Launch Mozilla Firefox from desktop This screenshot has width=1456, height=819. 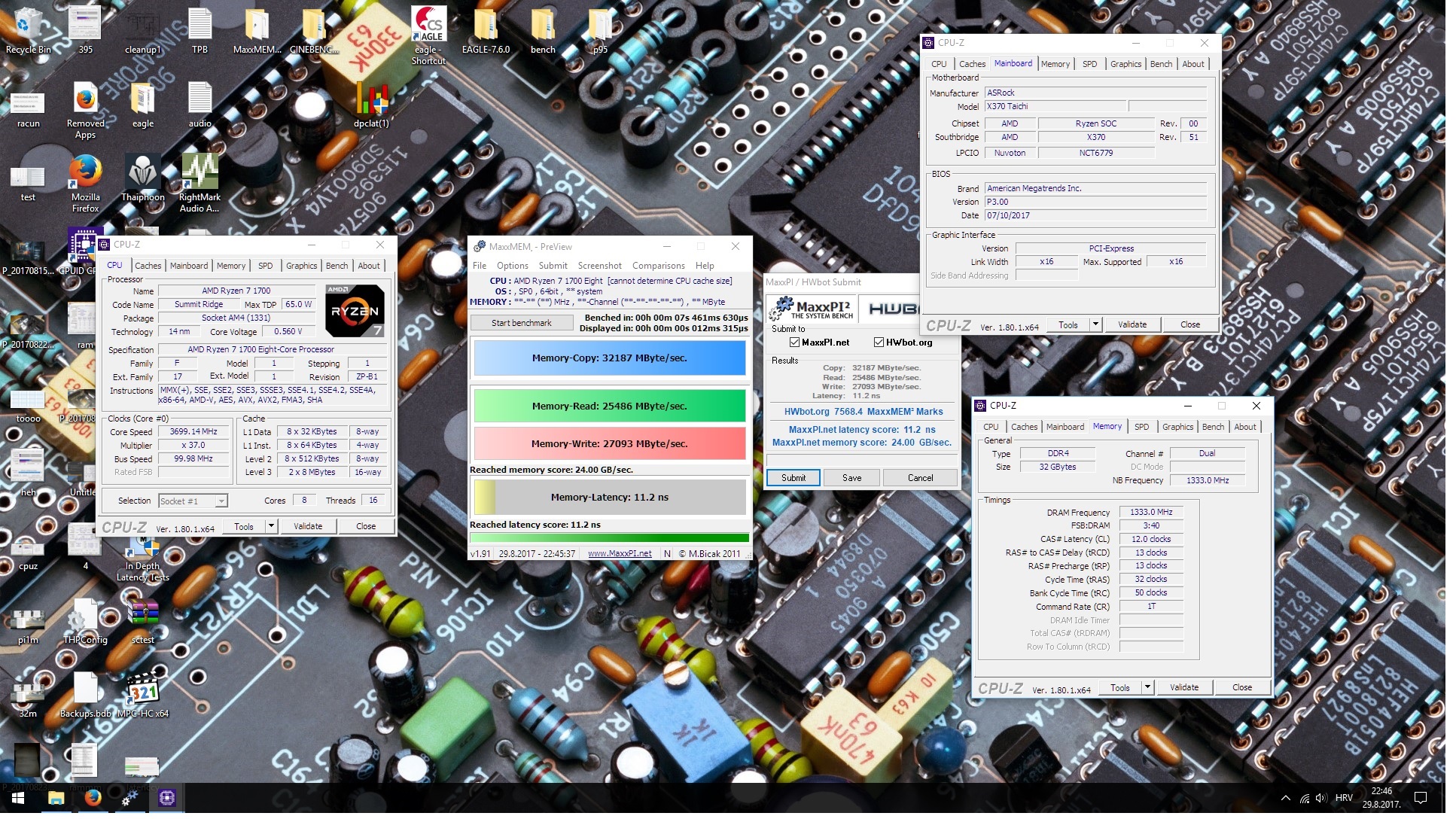(x=85, y=184)
